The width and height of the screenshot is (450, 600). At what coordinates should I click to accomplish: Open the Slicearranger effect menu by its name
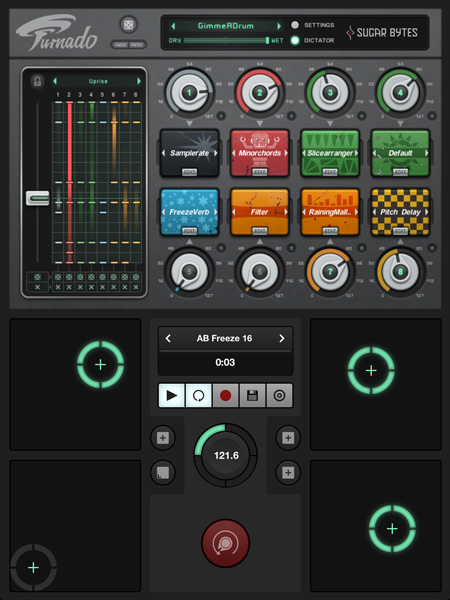tap(330, 153)
